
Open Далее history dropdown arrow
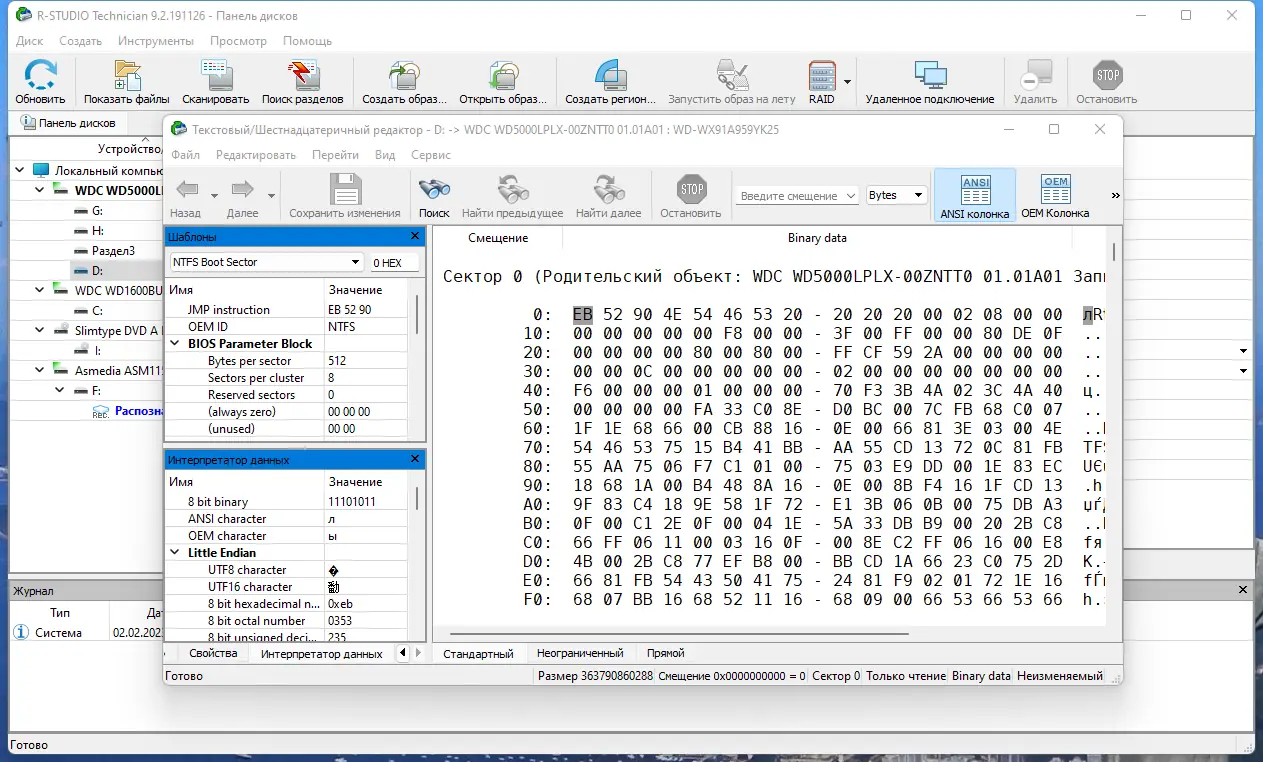click(271, 196)
